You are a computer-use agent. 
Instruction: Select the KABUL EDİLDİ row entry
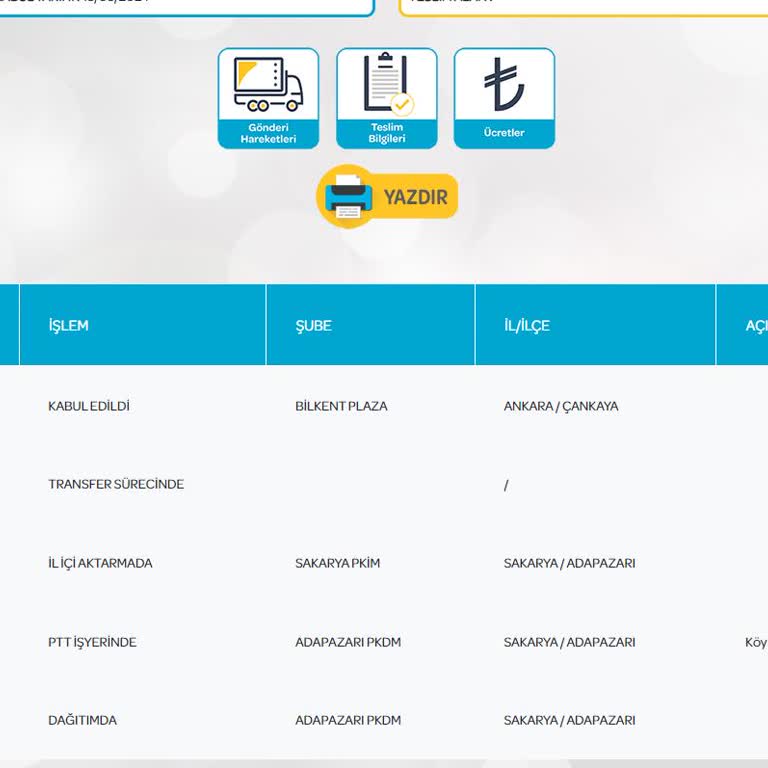(89, 406)
